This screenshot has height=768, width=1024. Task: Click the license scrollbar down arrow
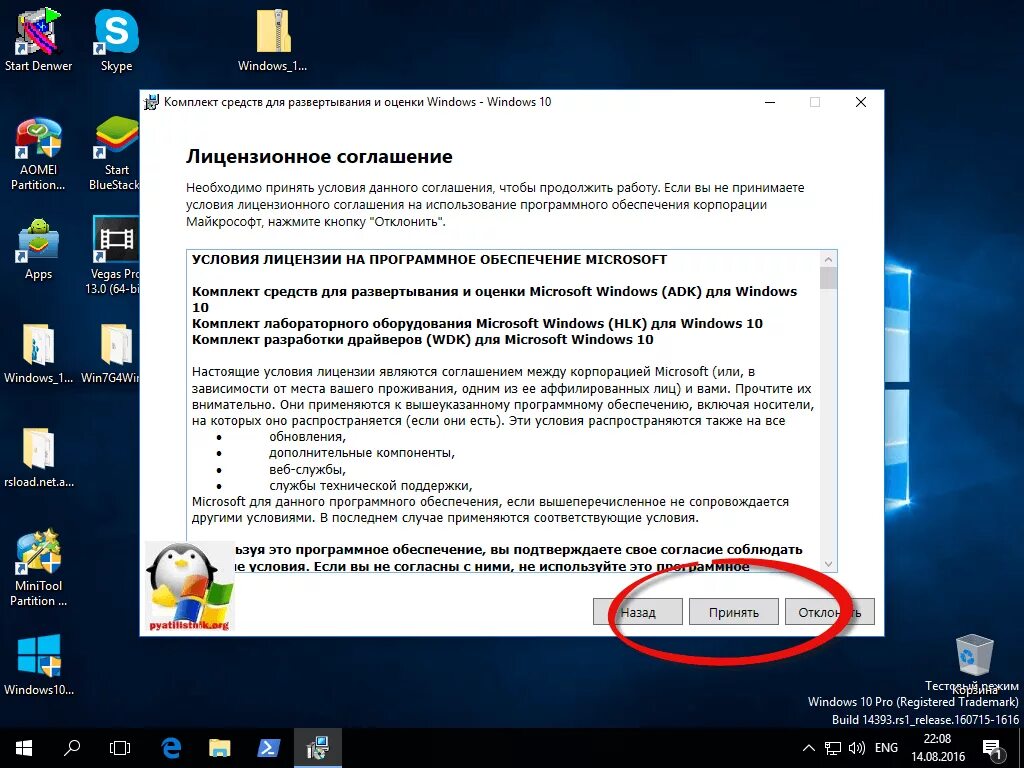829,564
